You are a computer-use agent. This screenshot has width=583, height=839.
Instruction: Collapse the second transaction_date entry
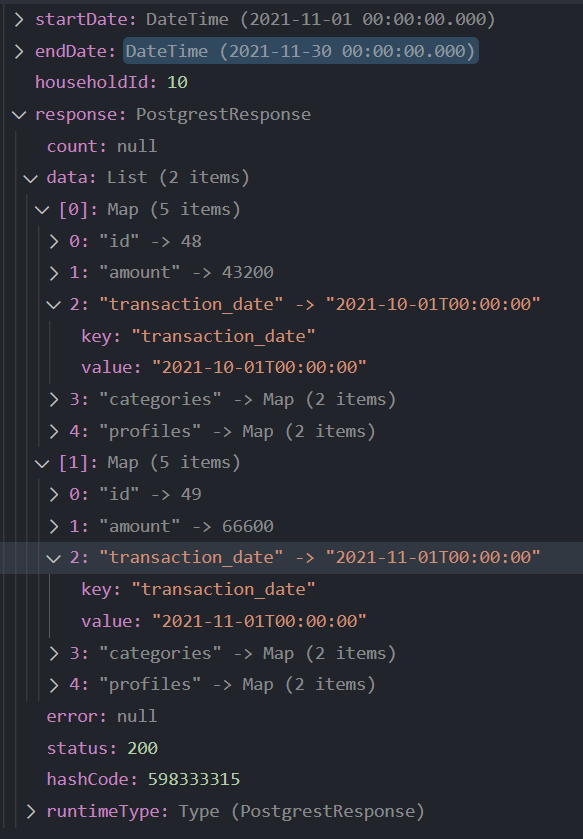pyautogui.click(x=56, y=557)
